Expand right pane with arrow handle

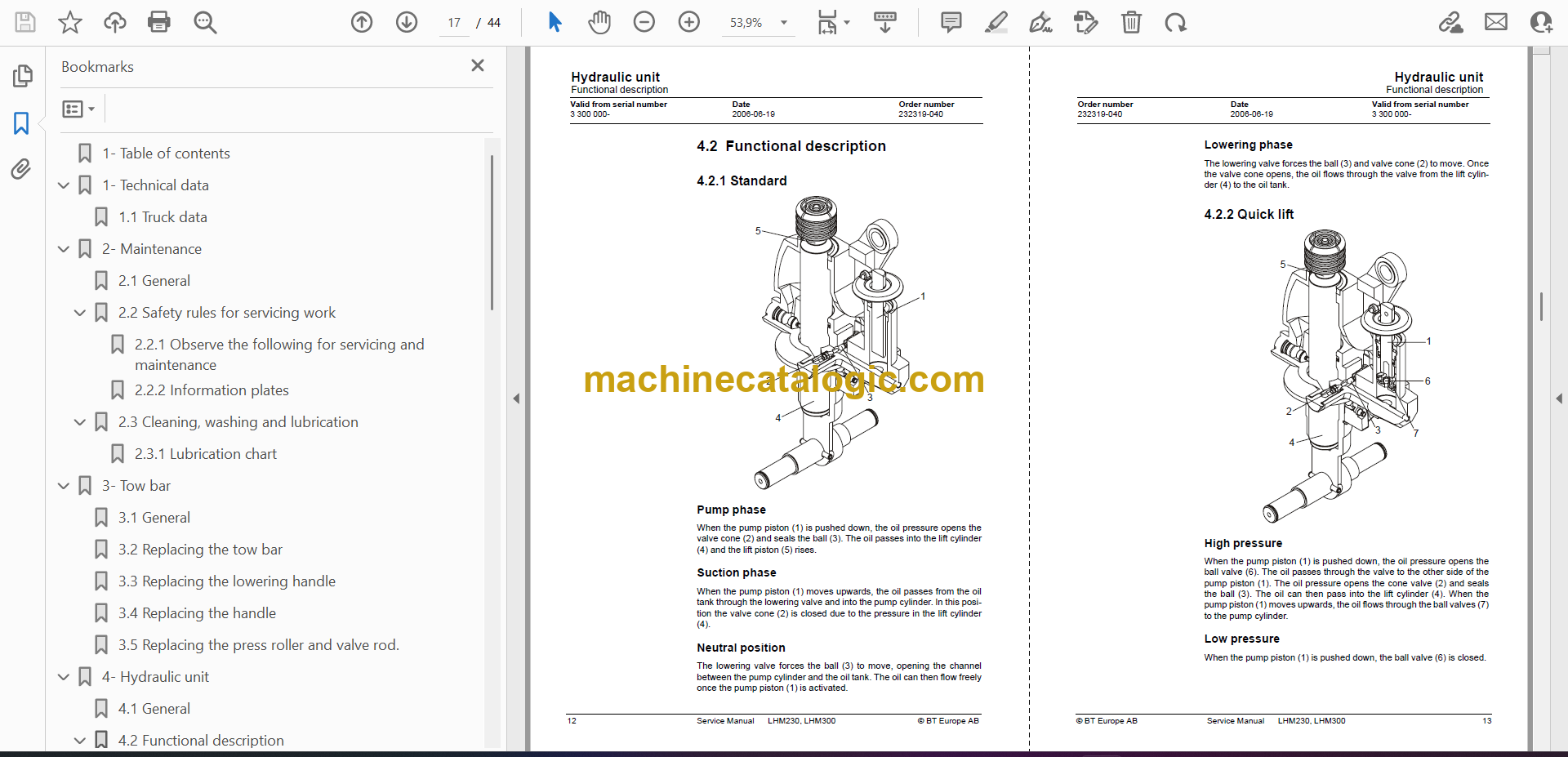point(1559,399)
